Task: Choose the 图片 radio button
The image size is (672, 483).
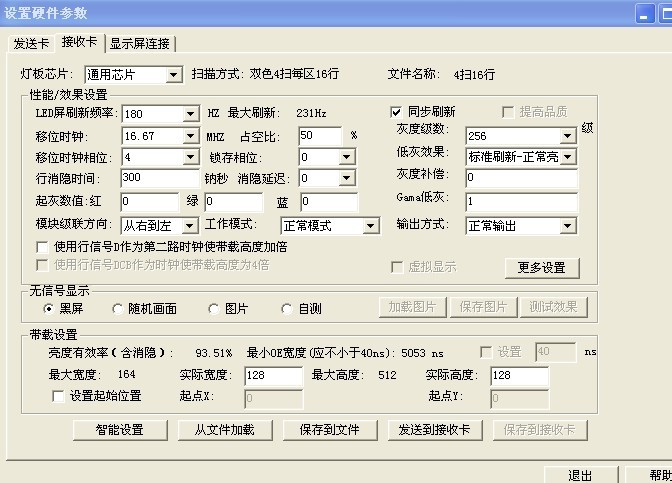Action: point(213,309)
